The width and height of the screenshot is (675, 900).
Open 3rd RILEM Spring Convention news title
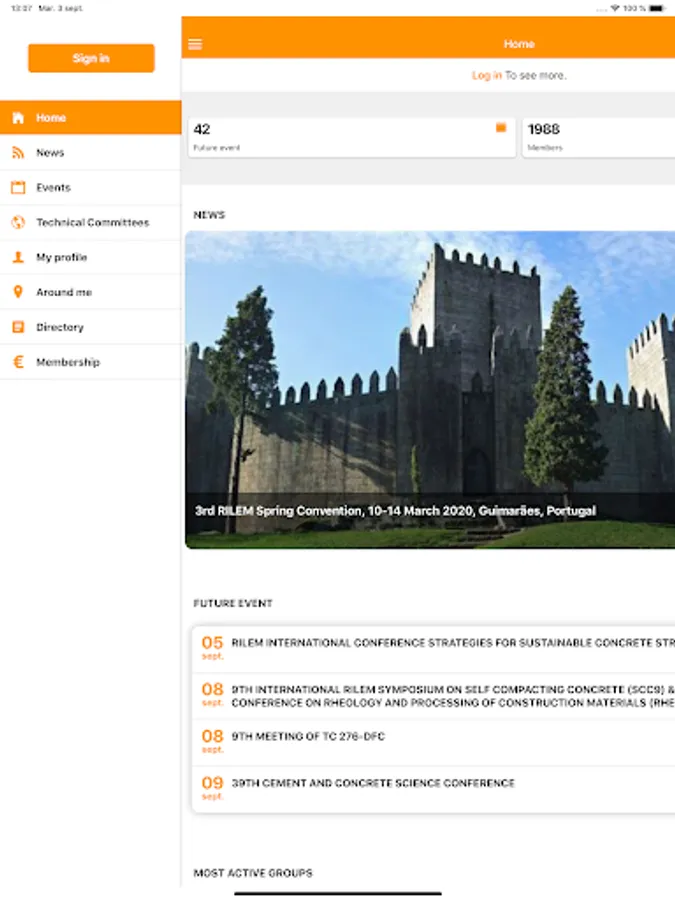coord(395,511)
